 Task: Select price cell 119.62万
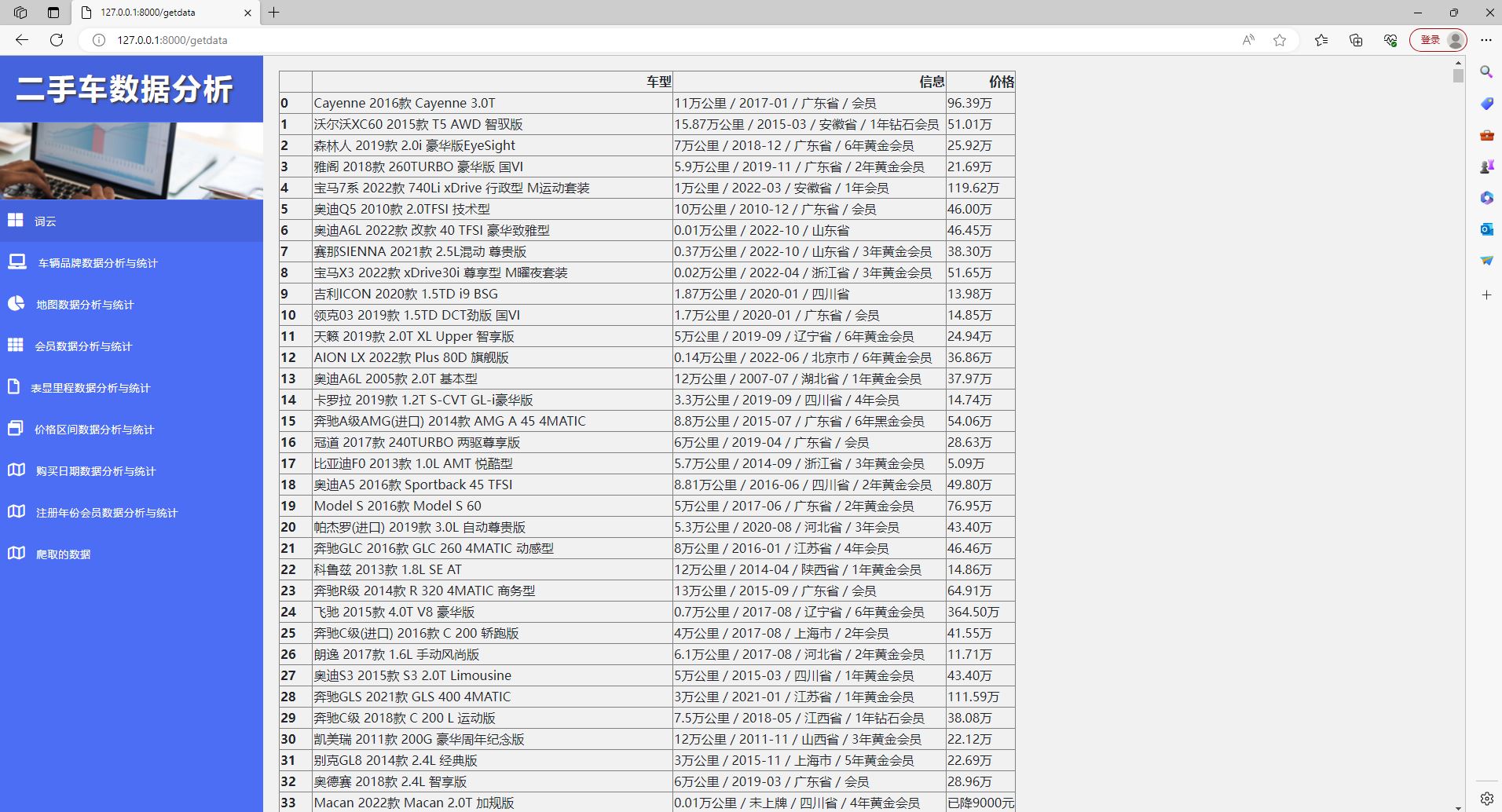[980, 188]
